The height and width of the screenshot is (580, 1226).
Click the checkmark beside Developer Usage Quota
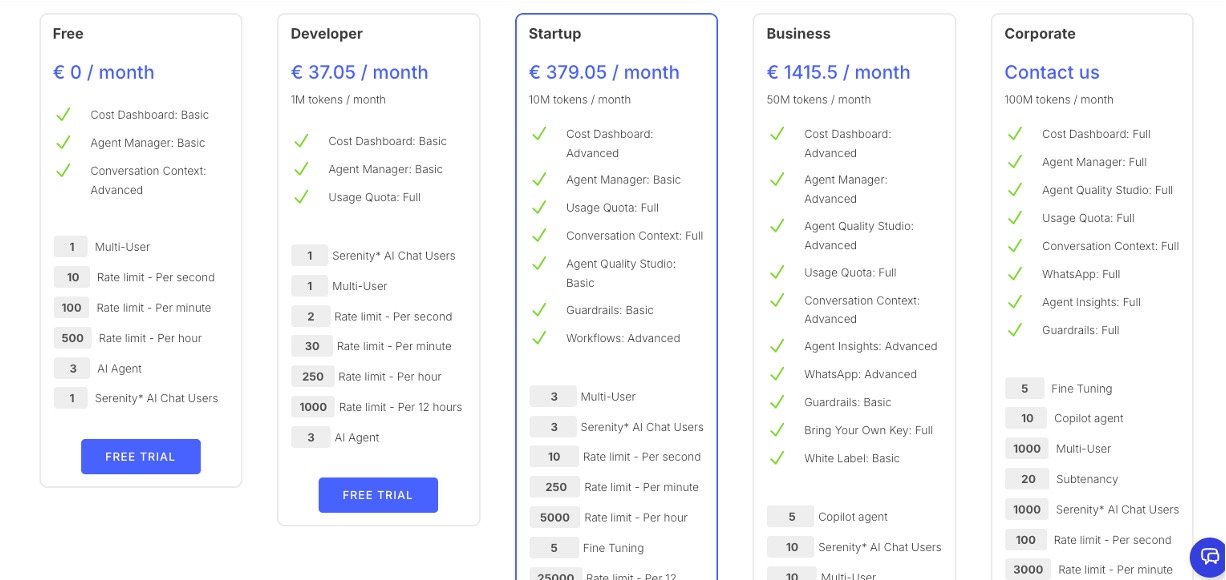click(x=301, y=197)
